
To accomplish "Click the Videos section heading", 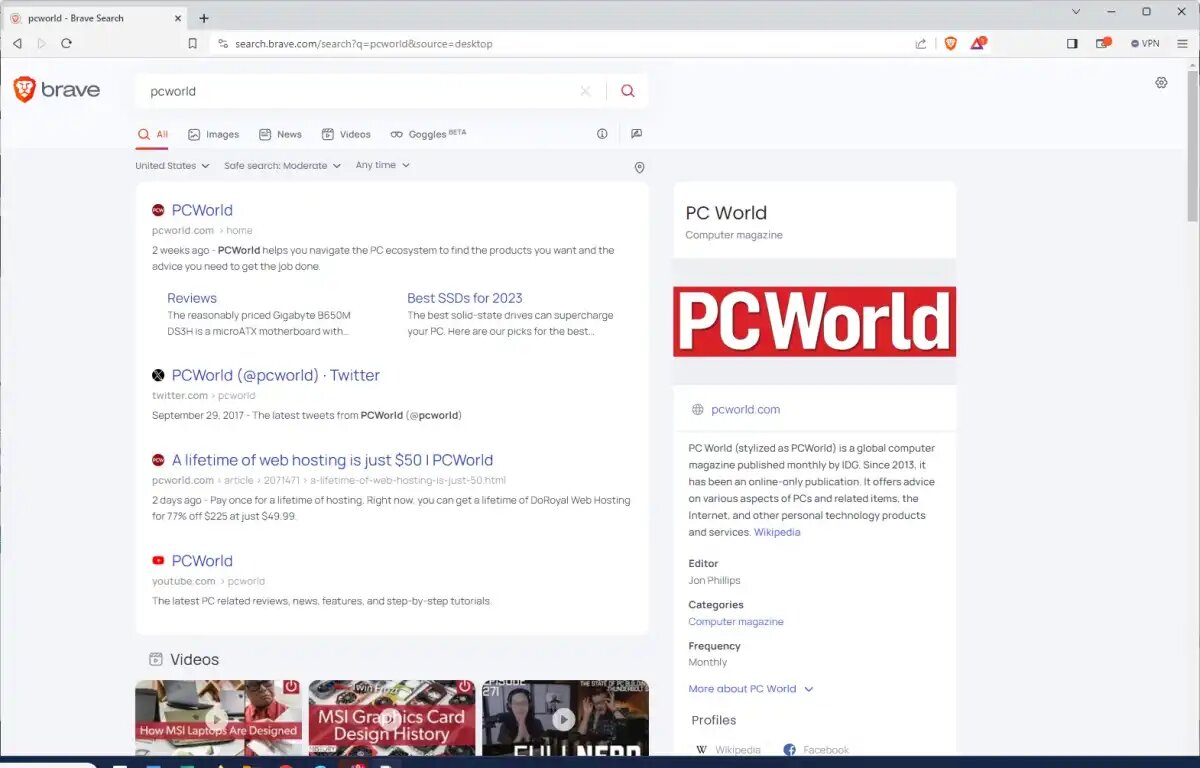I will tap(194, 660).
